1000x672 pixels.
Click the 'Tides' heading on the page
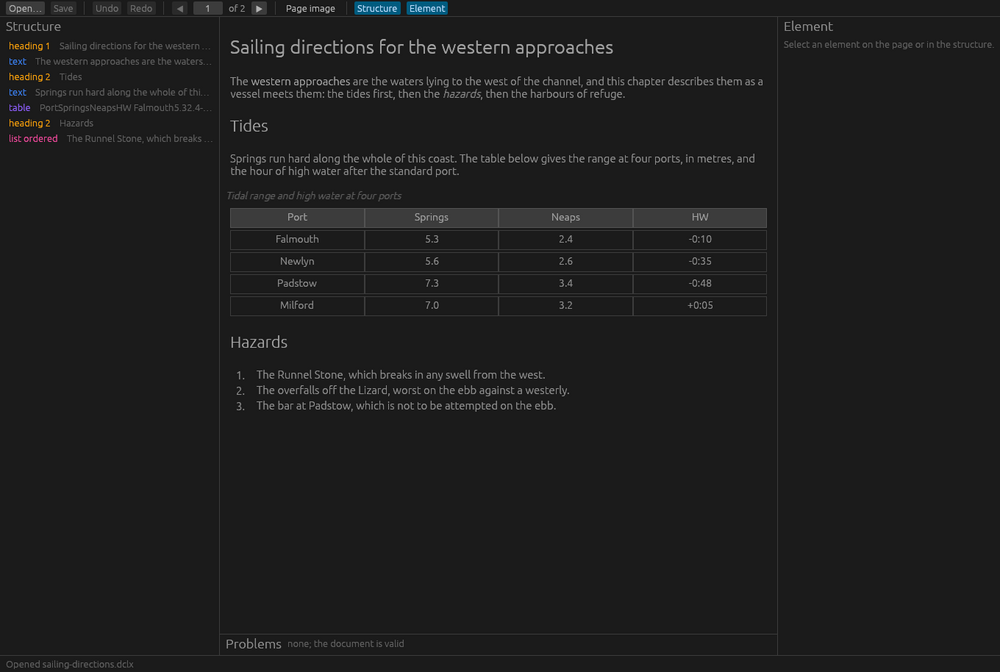point(249,126)
